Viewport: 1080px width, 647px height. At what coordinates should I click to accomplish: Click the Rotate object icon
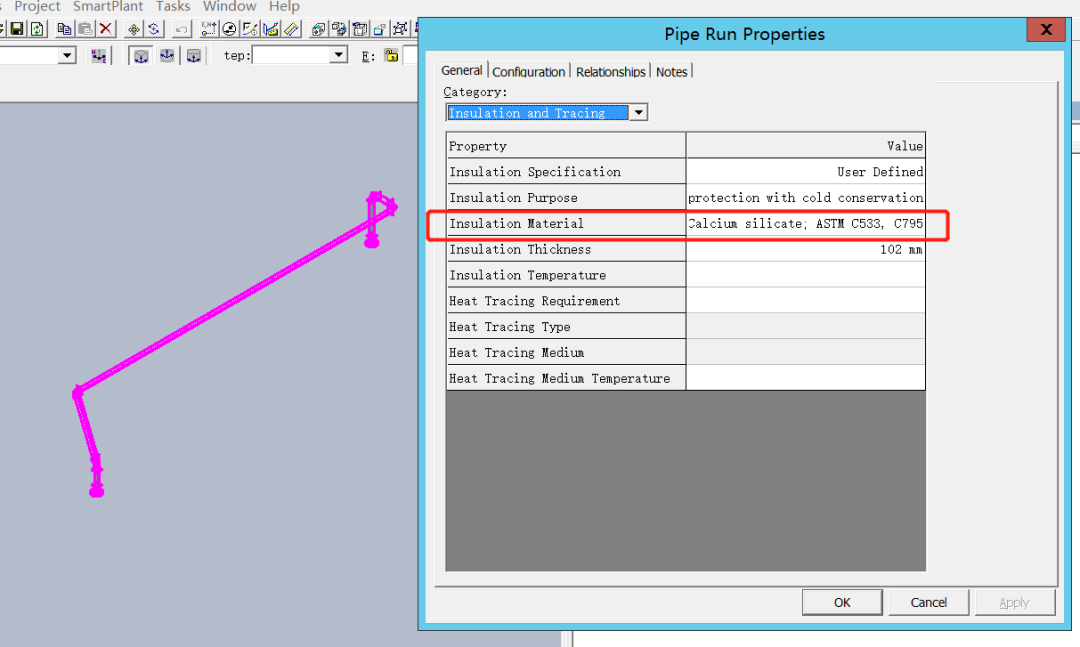point(154,29)
